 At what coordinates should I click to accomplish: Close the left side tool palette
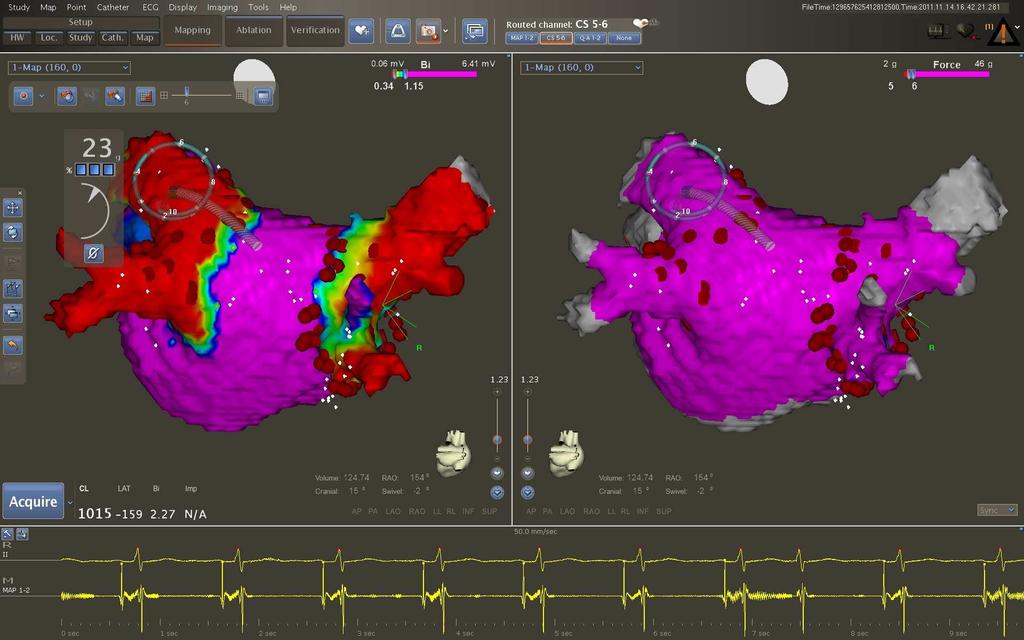pos(20,193)
